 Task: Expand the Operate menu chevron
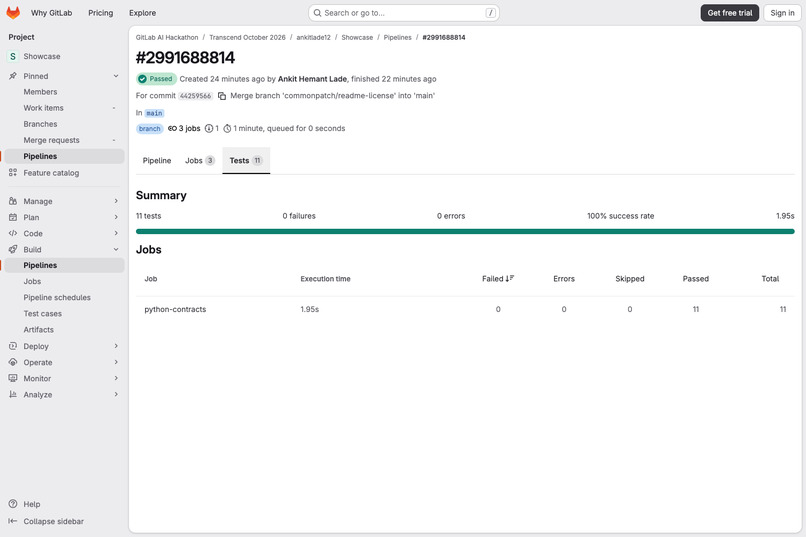tap(116, 362)
